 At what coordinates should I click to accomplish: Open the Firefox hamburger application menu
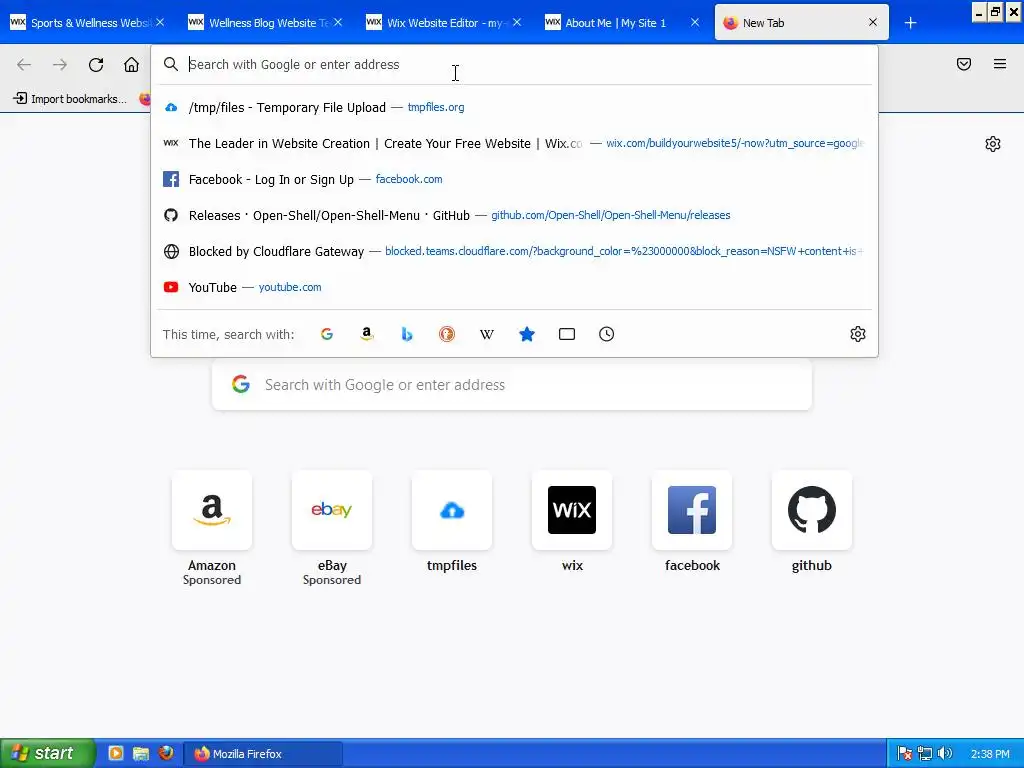(1000, 64)
